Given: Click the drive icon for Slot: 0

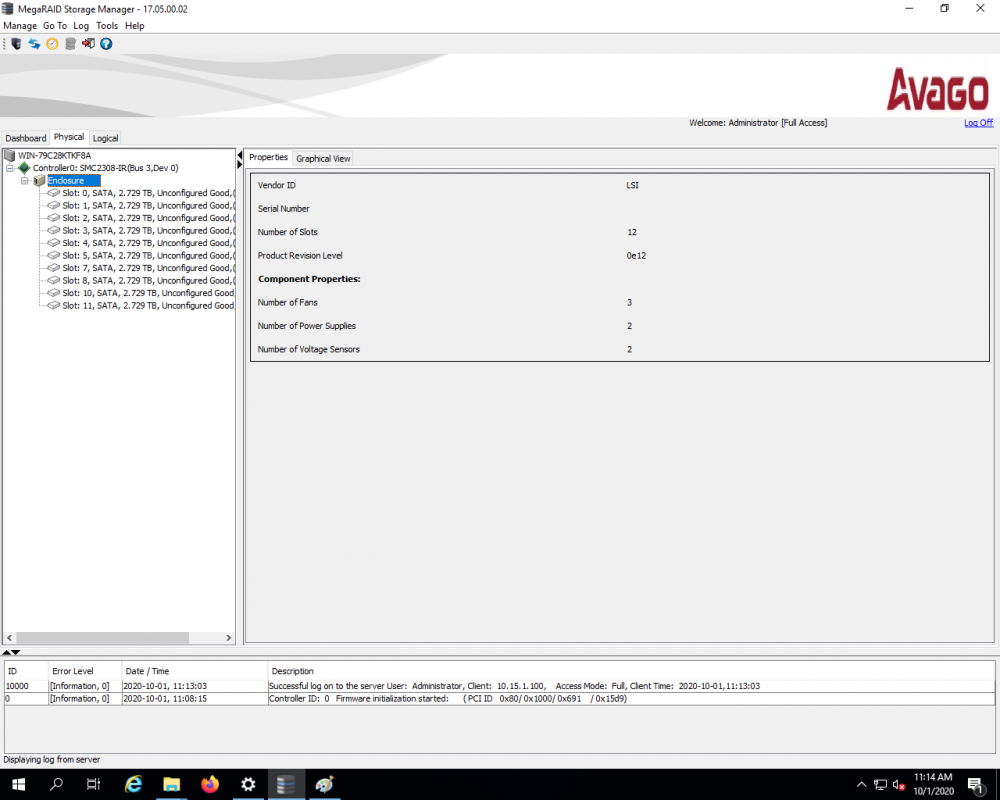Looking at the screenshot, I should [x=54, y=193].
